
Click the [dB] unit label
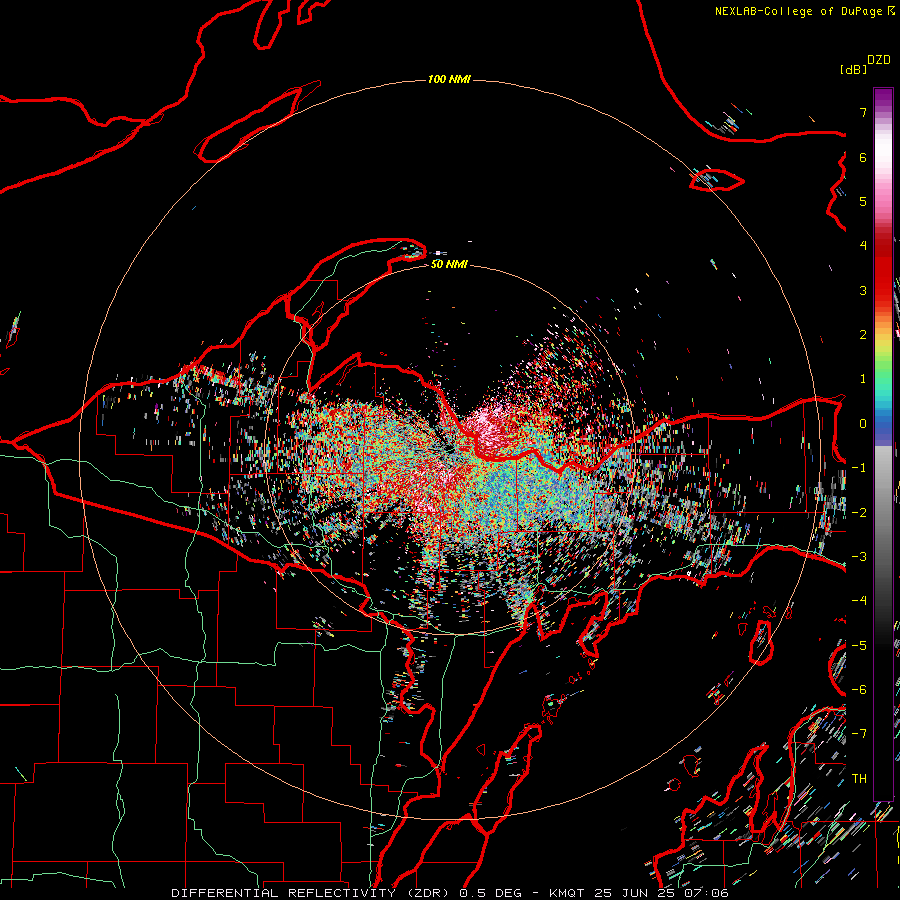pos(853,70)
